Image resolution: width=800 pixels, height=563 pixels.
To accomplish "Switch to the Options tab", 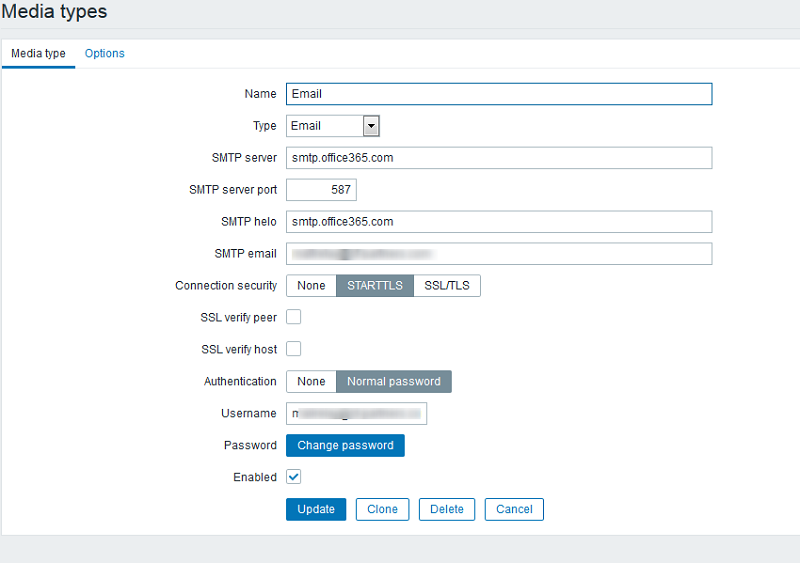I will point(105,54).
